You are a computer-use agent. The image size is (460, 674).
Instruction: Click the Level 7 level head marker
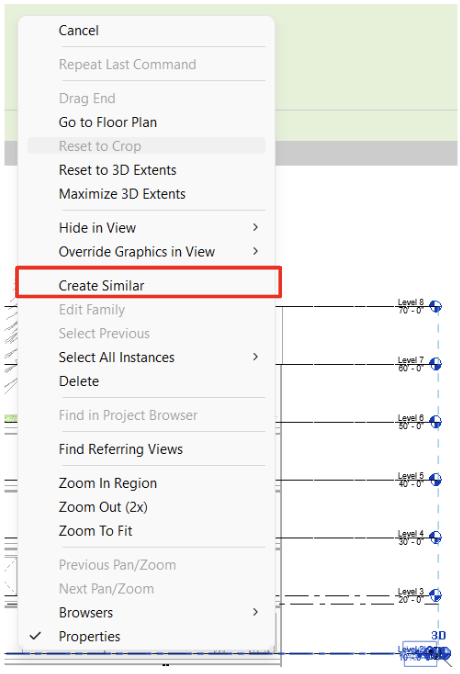tap(435, 364)
